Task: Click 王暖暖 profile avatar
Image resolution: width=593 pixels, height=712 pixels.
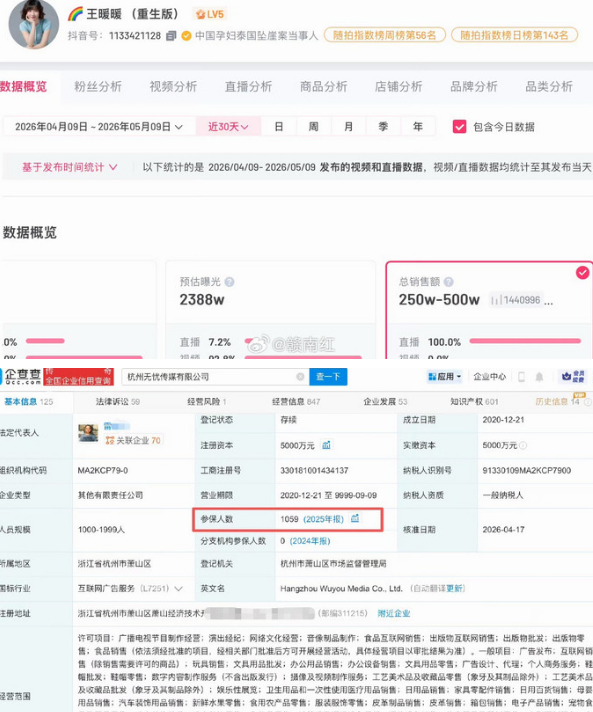Action: pos(34,24)
